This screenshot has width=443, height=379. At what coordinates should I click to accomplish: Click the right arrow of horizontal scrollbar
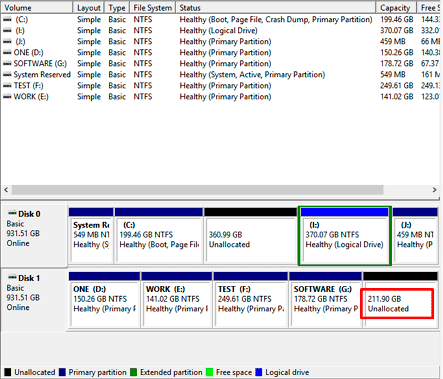point(434,190)
